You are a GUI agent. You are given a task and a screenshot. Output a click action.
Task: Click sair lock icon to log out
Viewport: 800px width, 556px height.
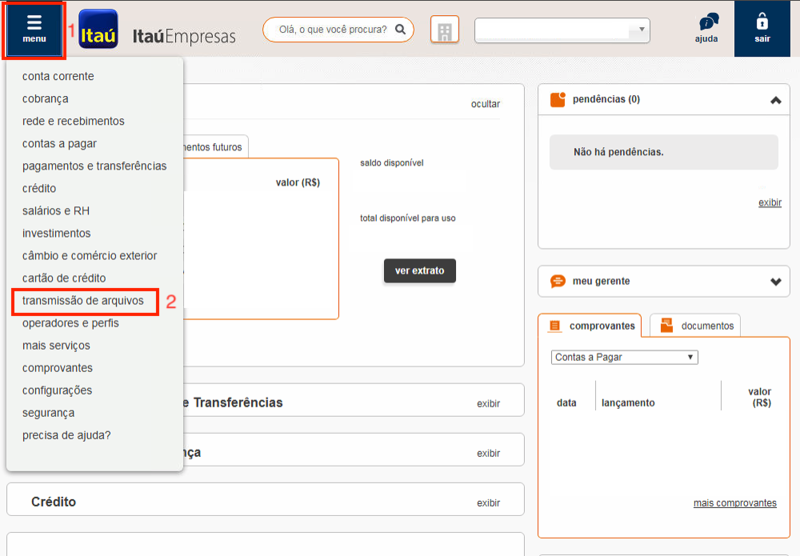tap(762, 29)
